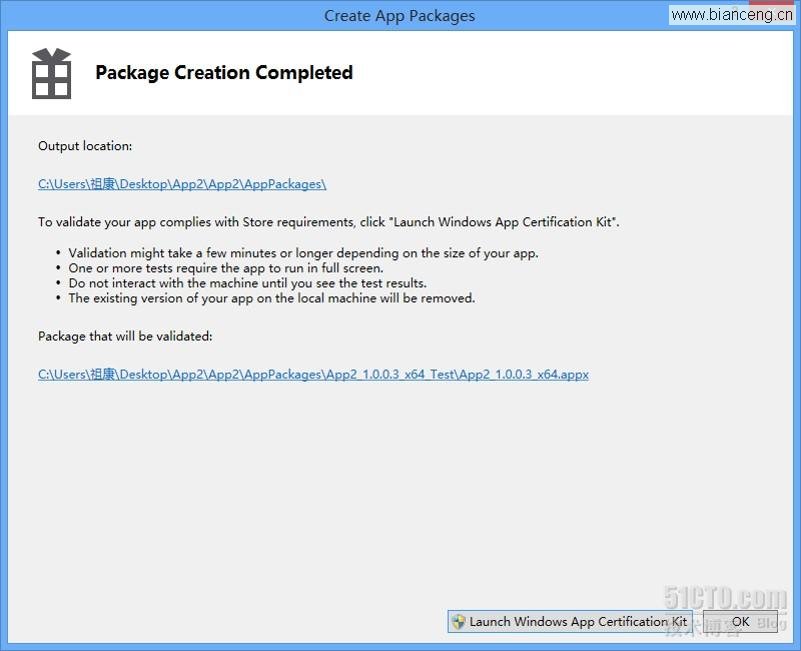
Task: Select the 'Package Creation Completed' heading
Action: 224,72
